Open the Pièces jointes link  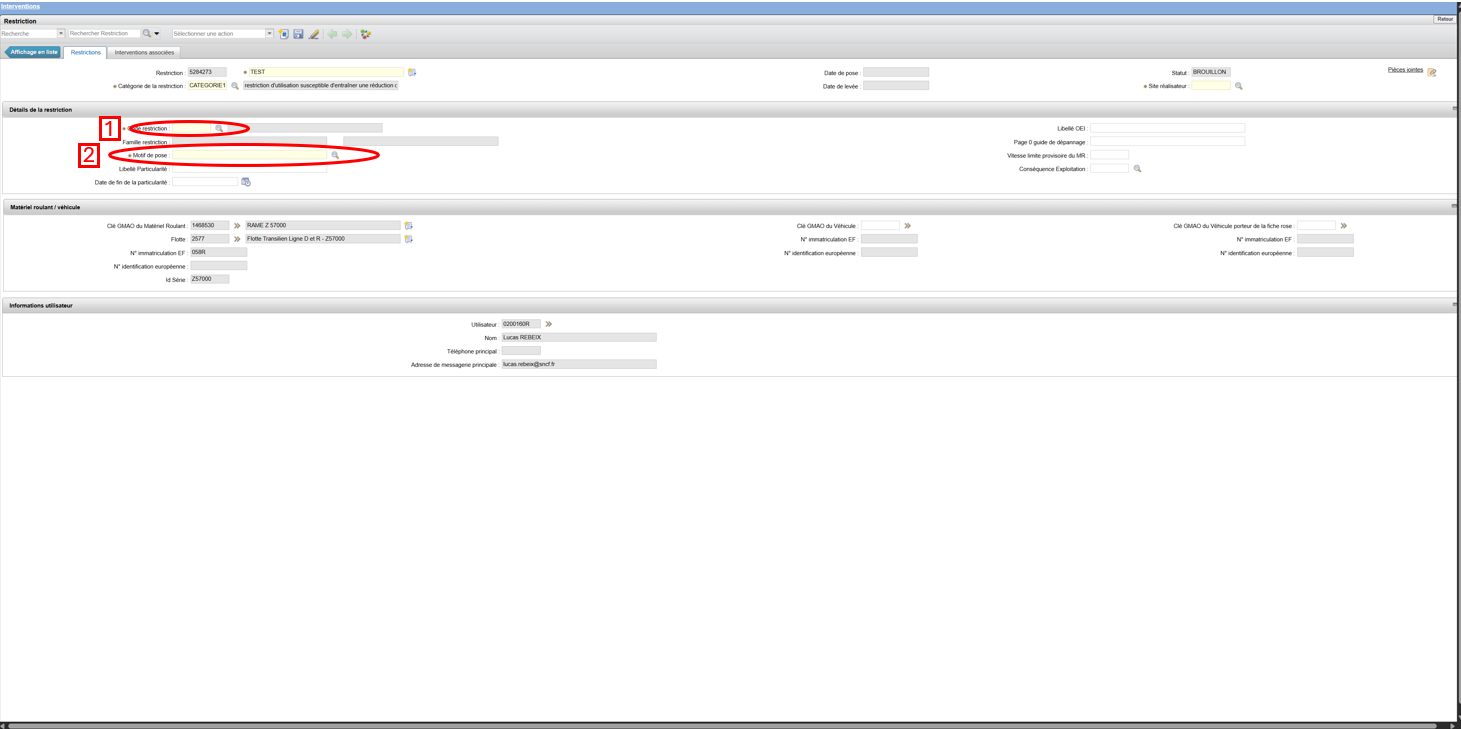coord(1405,70)
